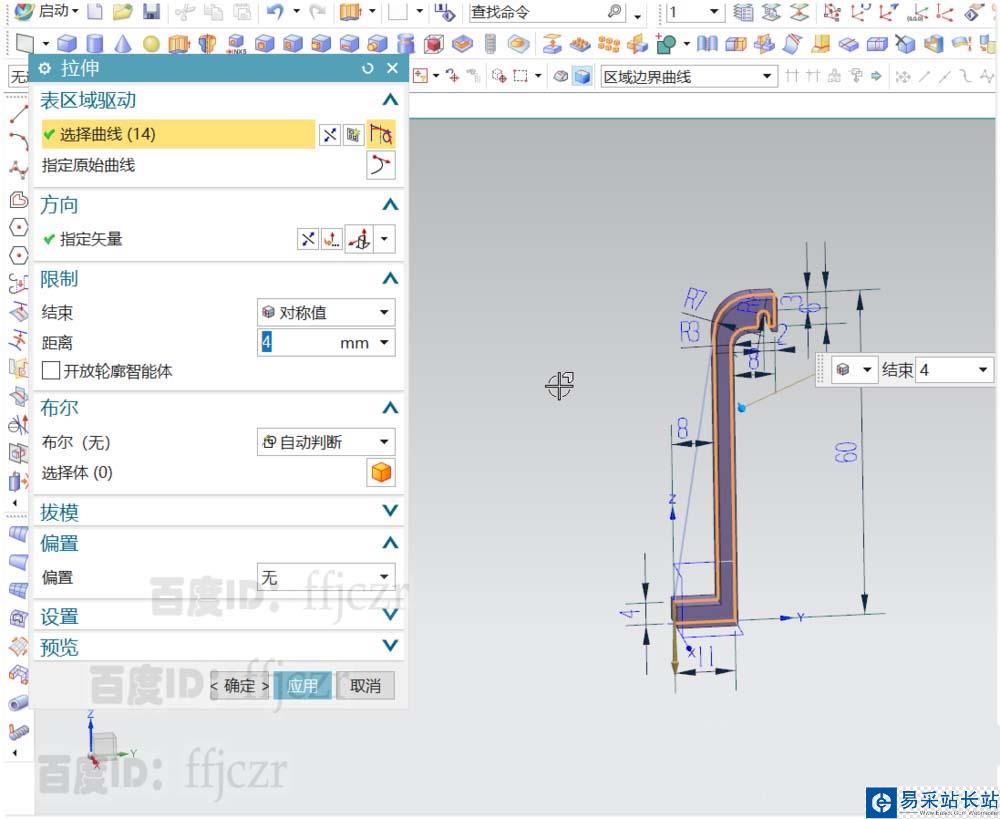1000x819 pixels.
Task: Select the cone primitive icon
Action: [122, 44]
